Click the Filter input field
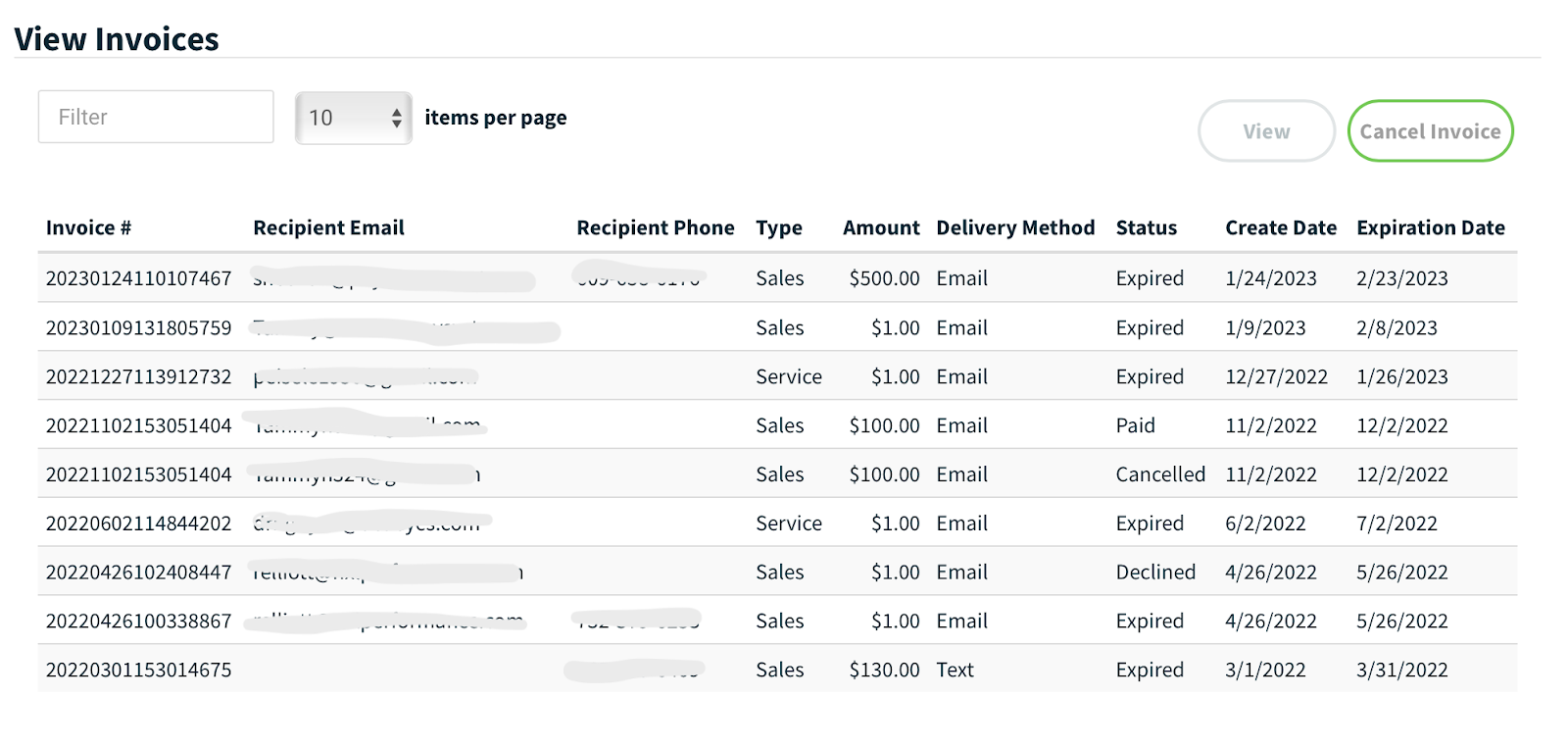Viewport: 1568px width, 747px height. (x=156, y=117)
